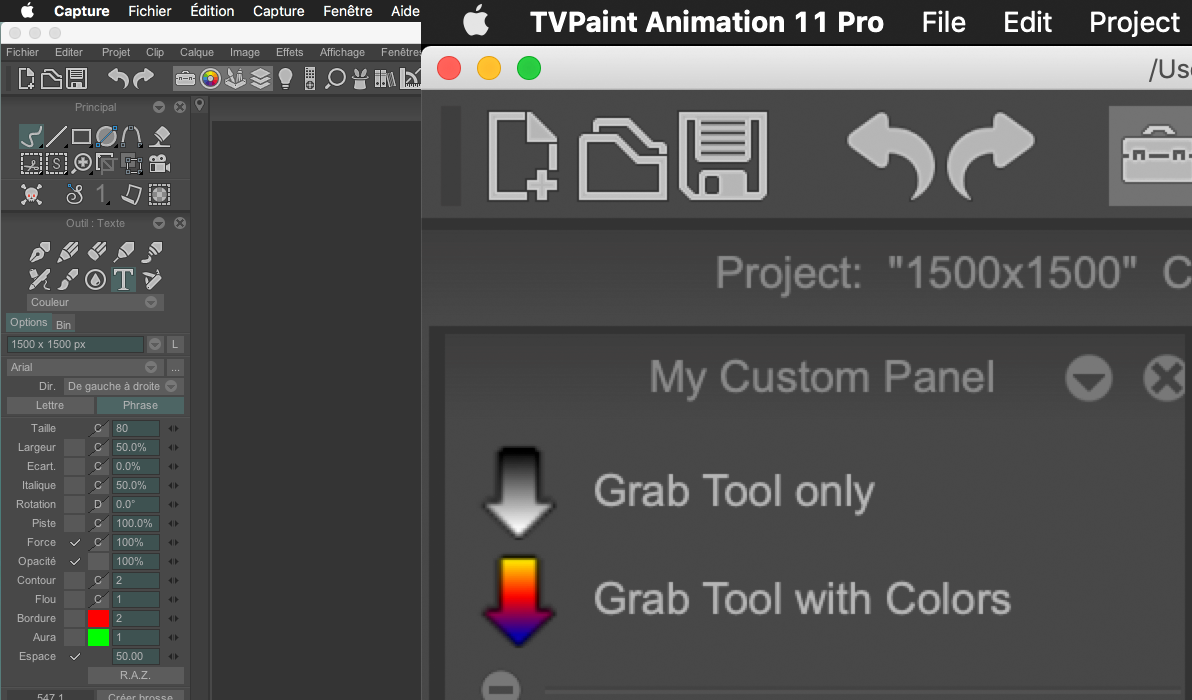Image resolution: width=1192 pixels, height=700 pixels.
Task: Toggle the Espace checkbox
Action: pyautogui.click(x=74, y=657)
